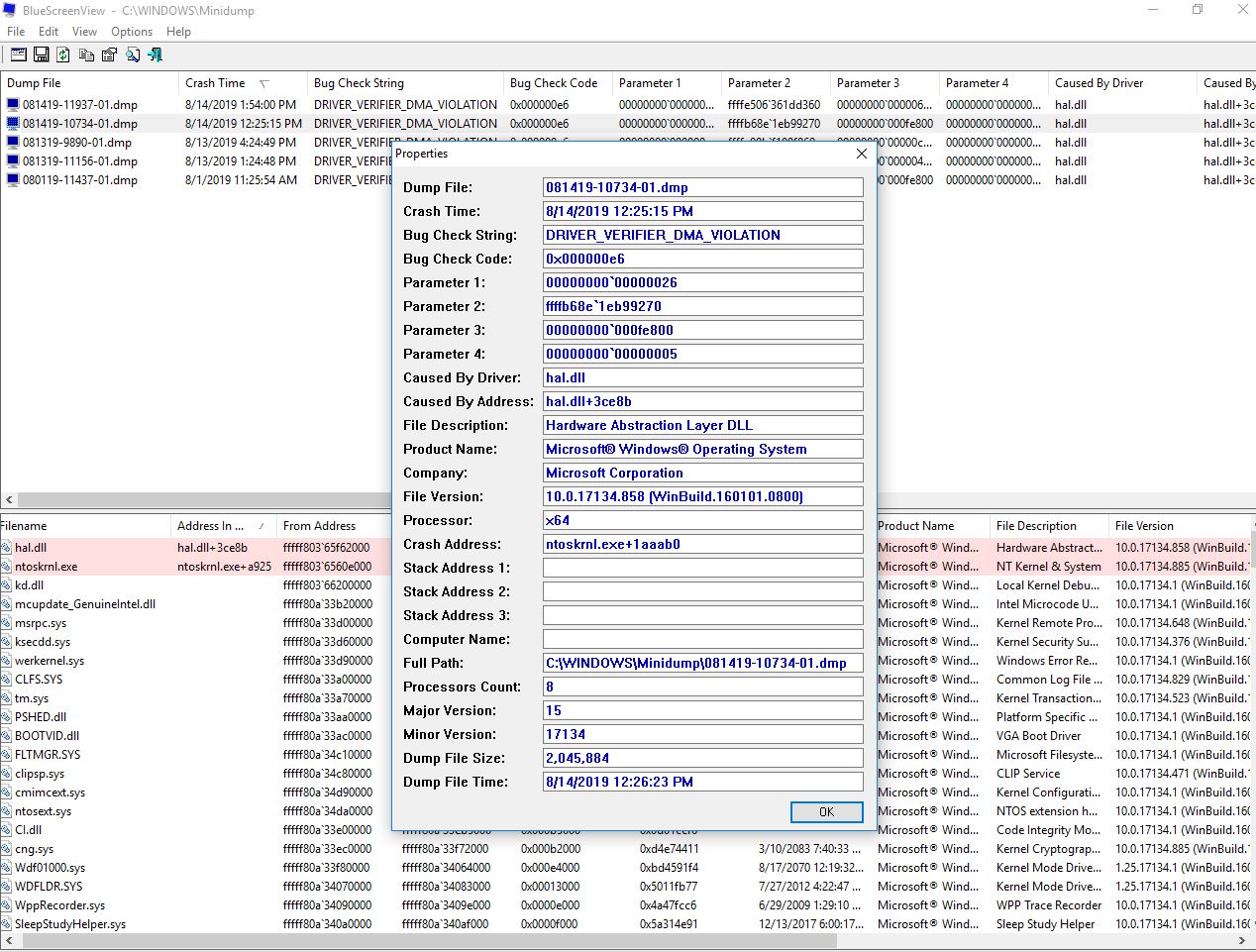Select ntoskrnl.exe in the driver list
This screenshot has width=1256, height=952.
pos(46,567)
